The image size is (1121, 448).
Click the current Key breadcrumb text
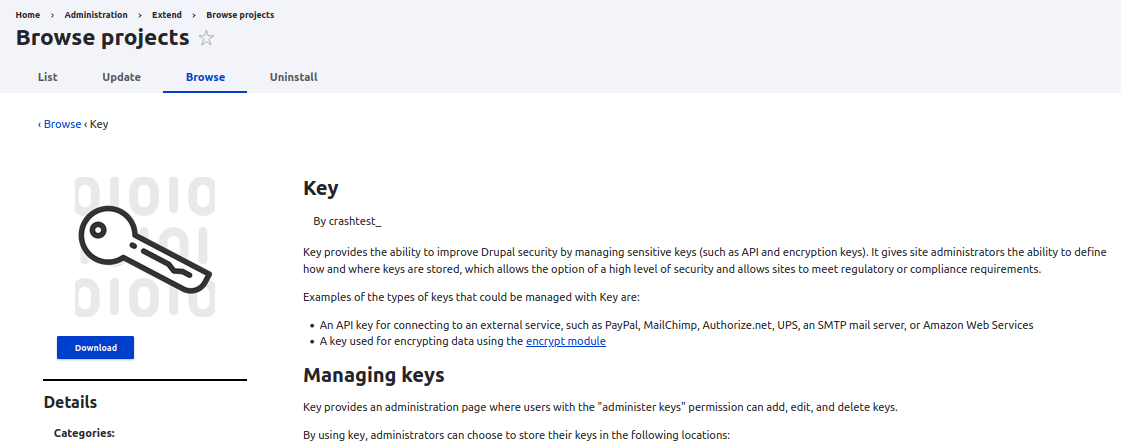pyautogui.click(x=99, y=124)
